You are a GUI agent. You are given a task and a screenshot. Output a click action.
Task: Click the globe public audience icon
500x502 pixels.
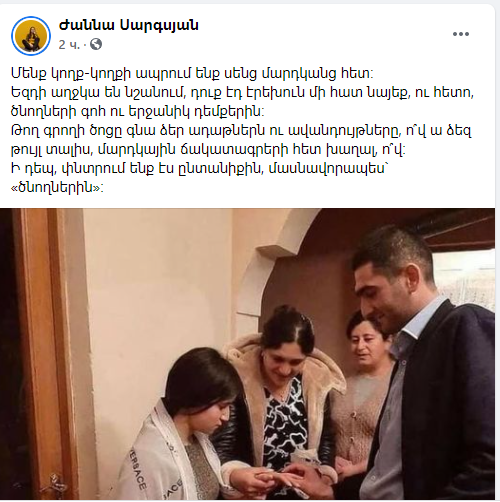(96, 44)
